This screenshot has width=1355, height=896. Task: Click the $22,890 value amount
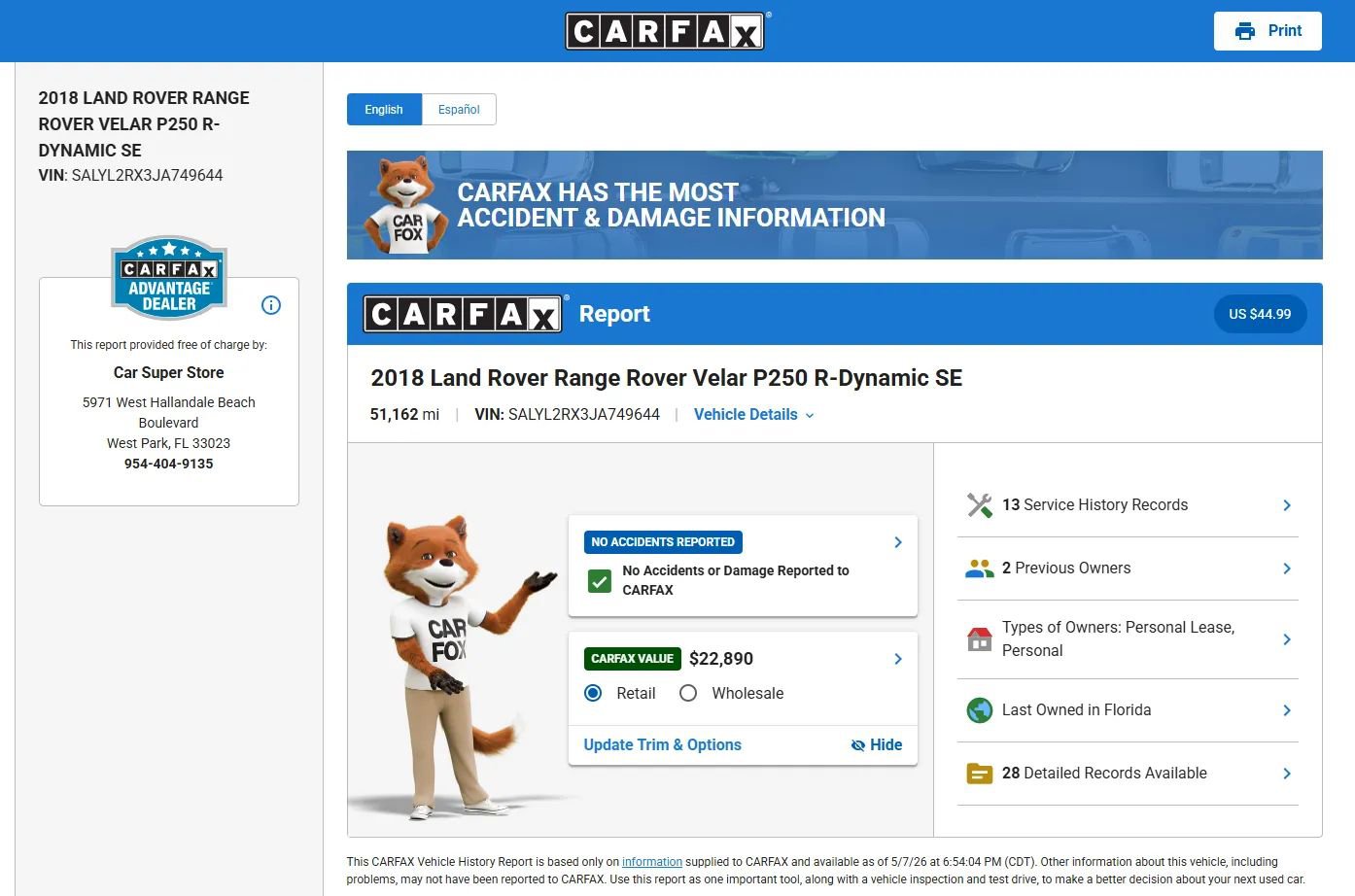pyautogui.click(x=721, y=659)
